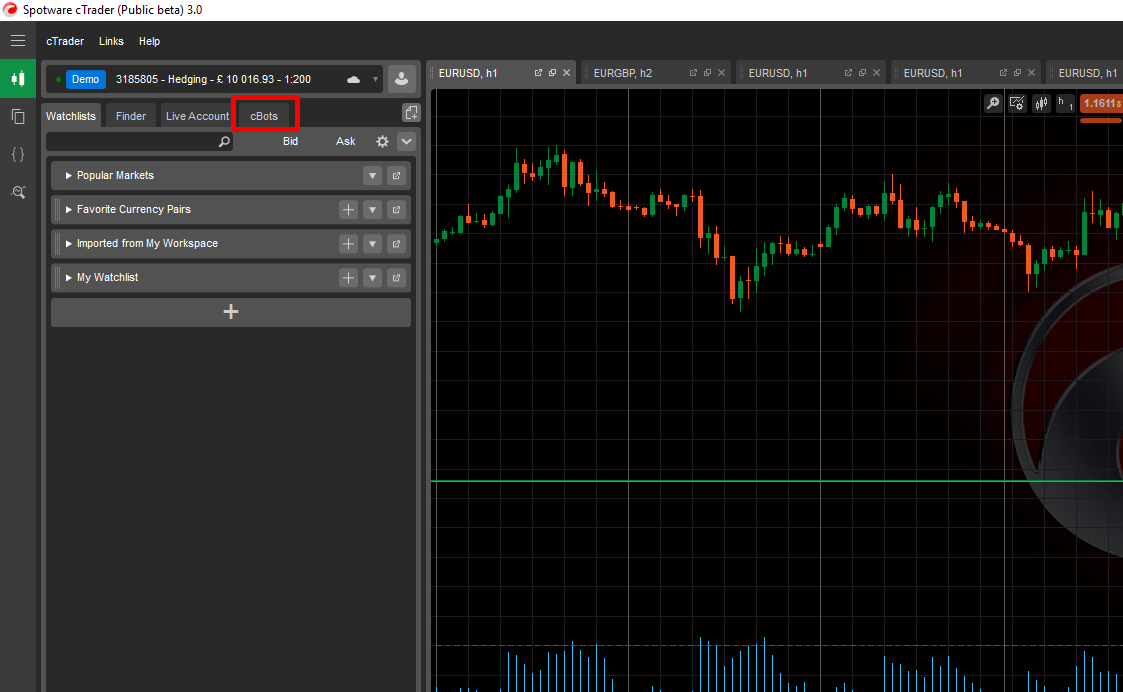
Task: Open My Watchlist options dropdown arrow
Action: click(x=372, y=277)
